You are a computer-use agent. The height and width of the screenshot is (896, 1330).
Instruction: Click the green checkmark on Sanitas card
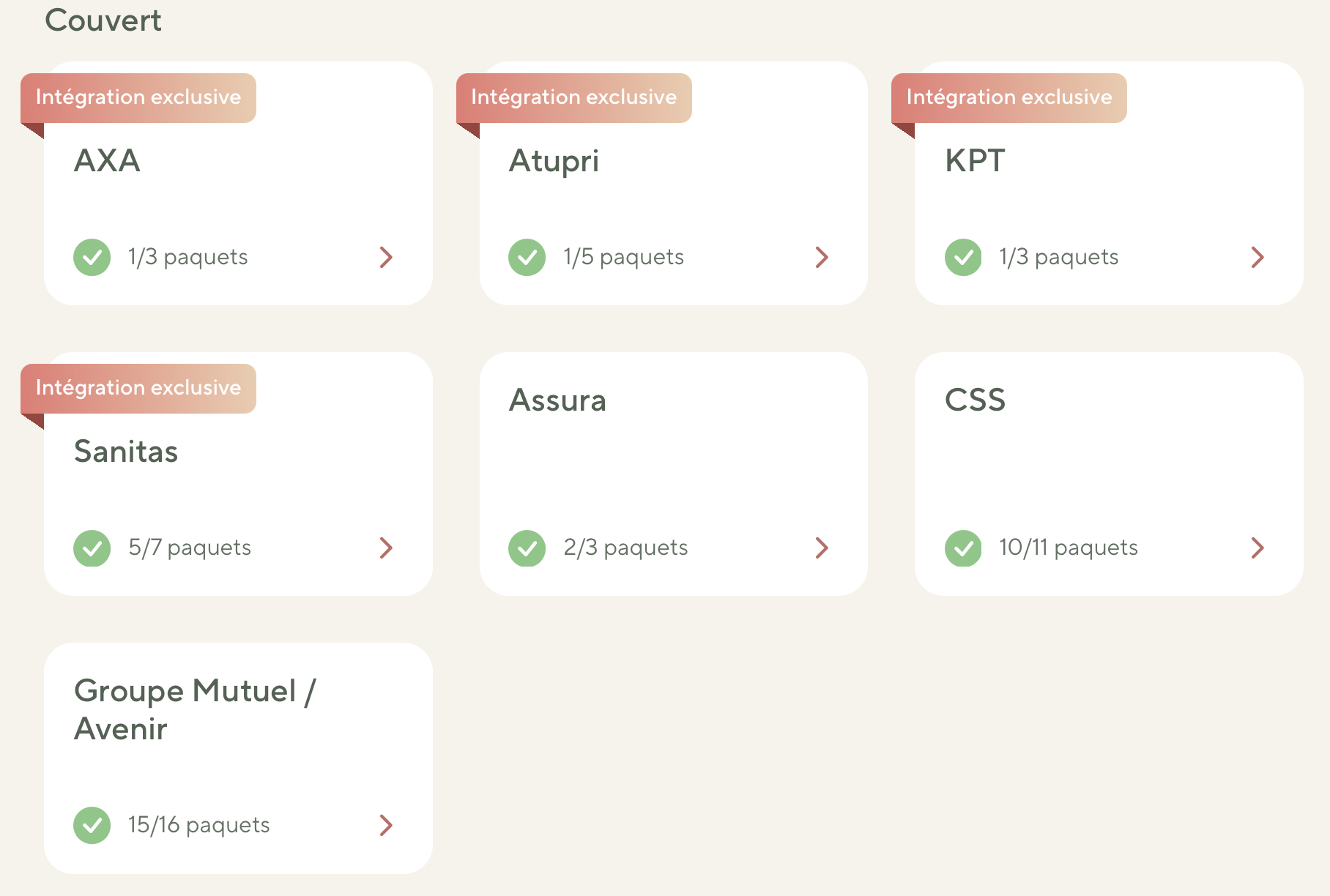92,548
